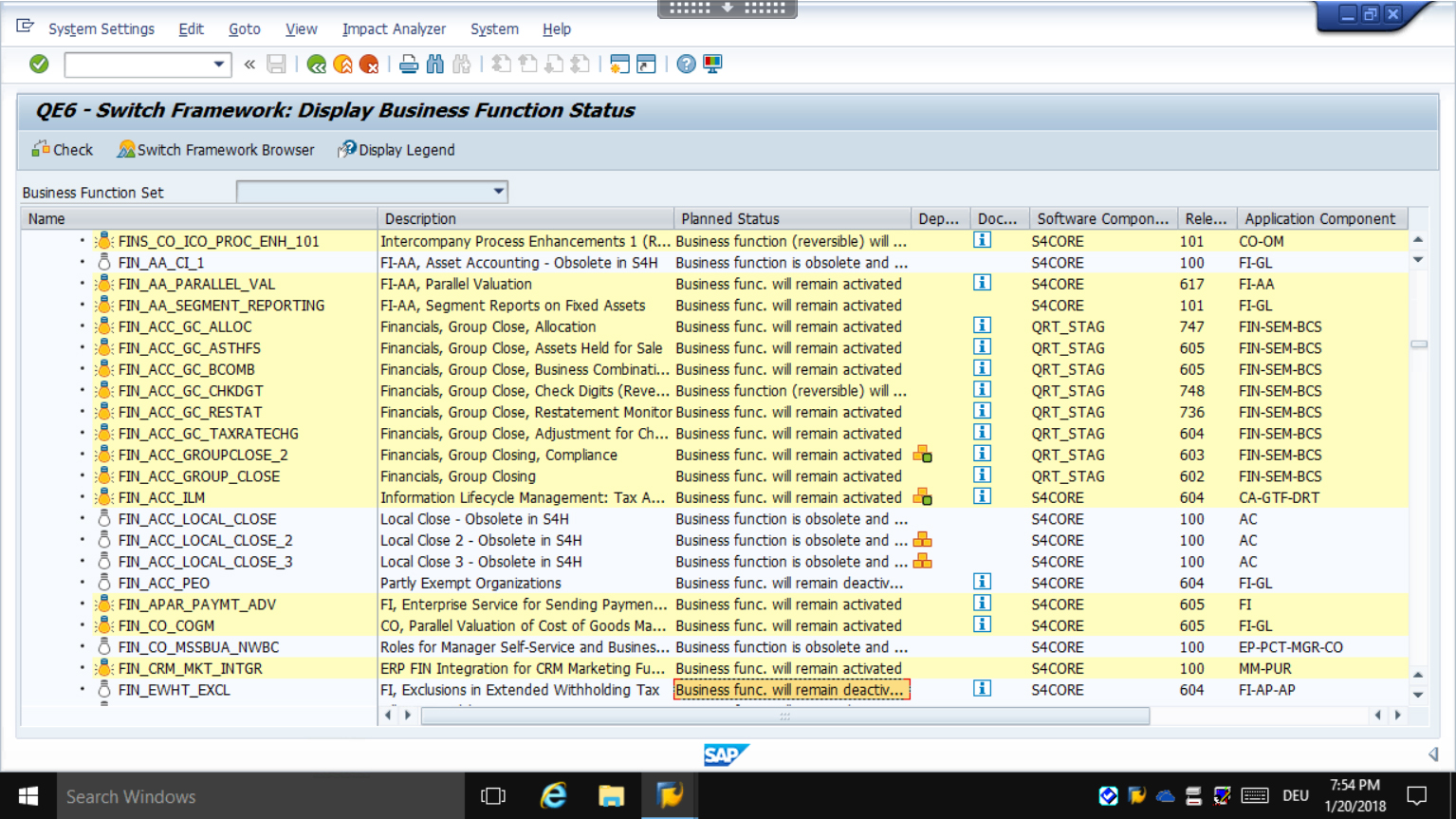Click the Check button

63,150
